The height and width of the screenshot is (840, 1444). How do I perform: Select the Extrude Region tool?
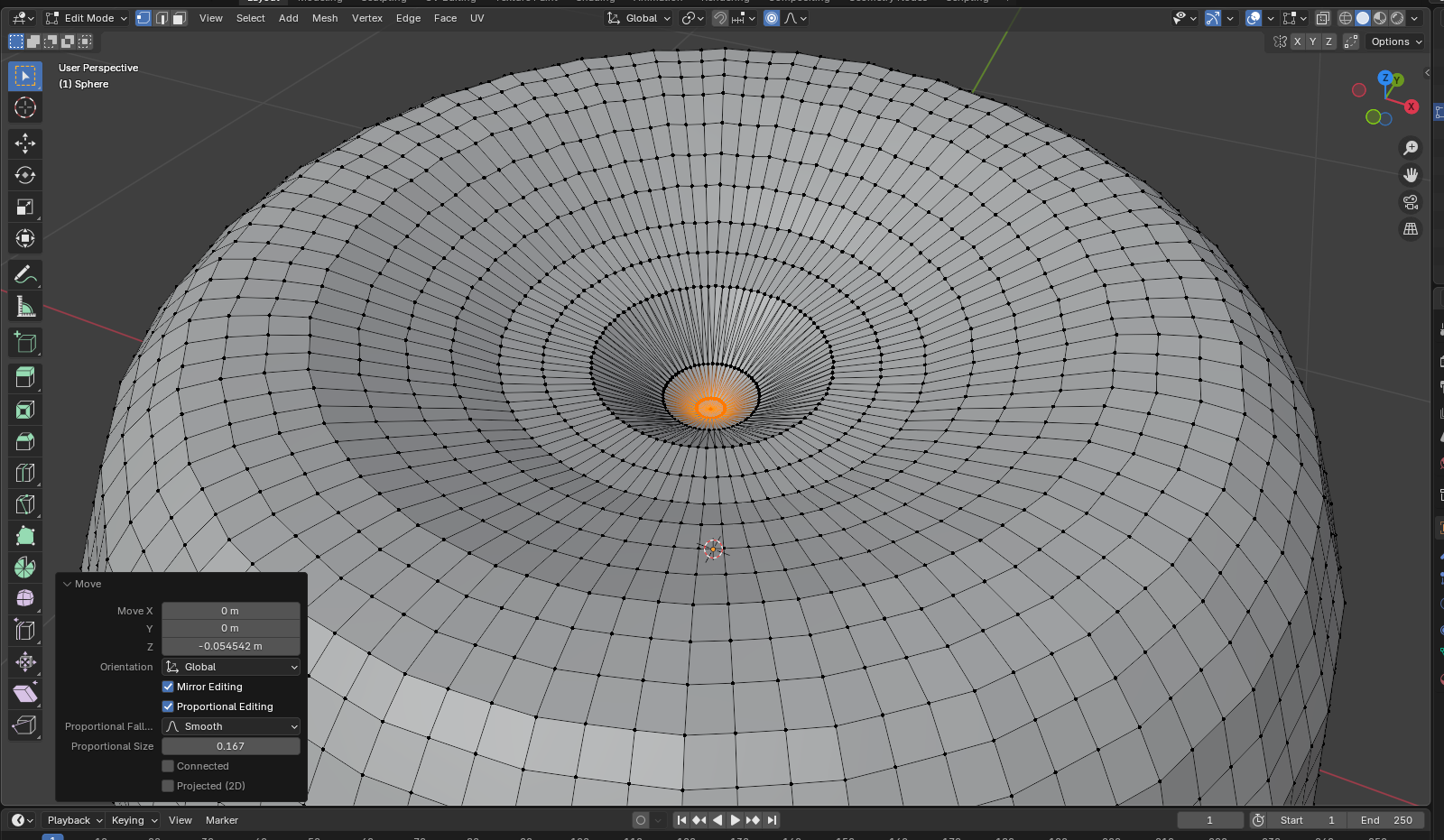[x=25, y=378]
